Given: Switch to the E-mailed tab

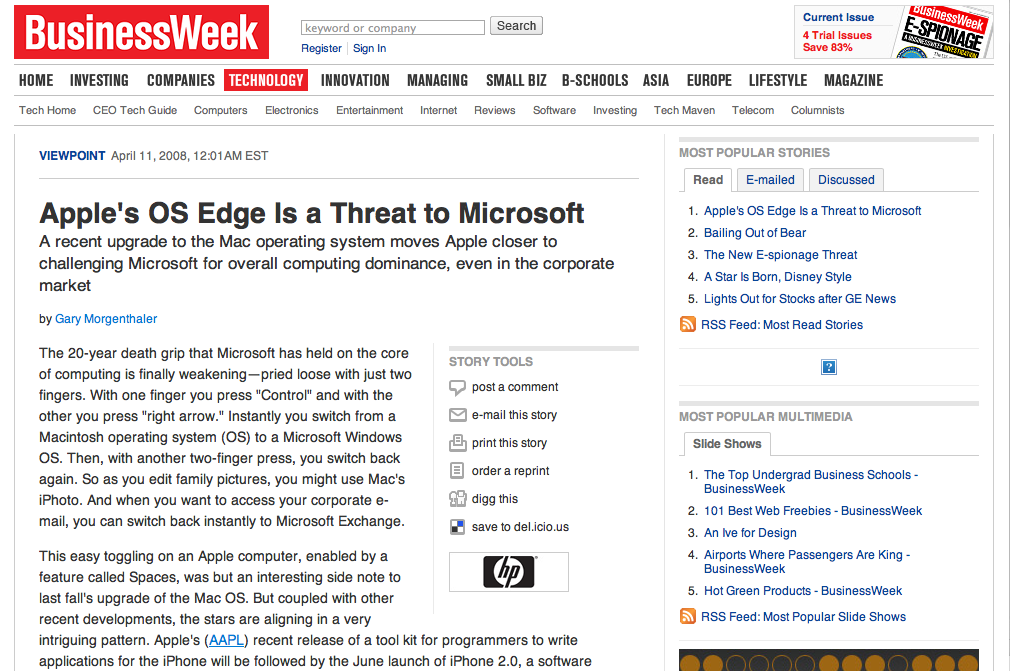Looking at the screenshot, I should (x=770, y=180).
